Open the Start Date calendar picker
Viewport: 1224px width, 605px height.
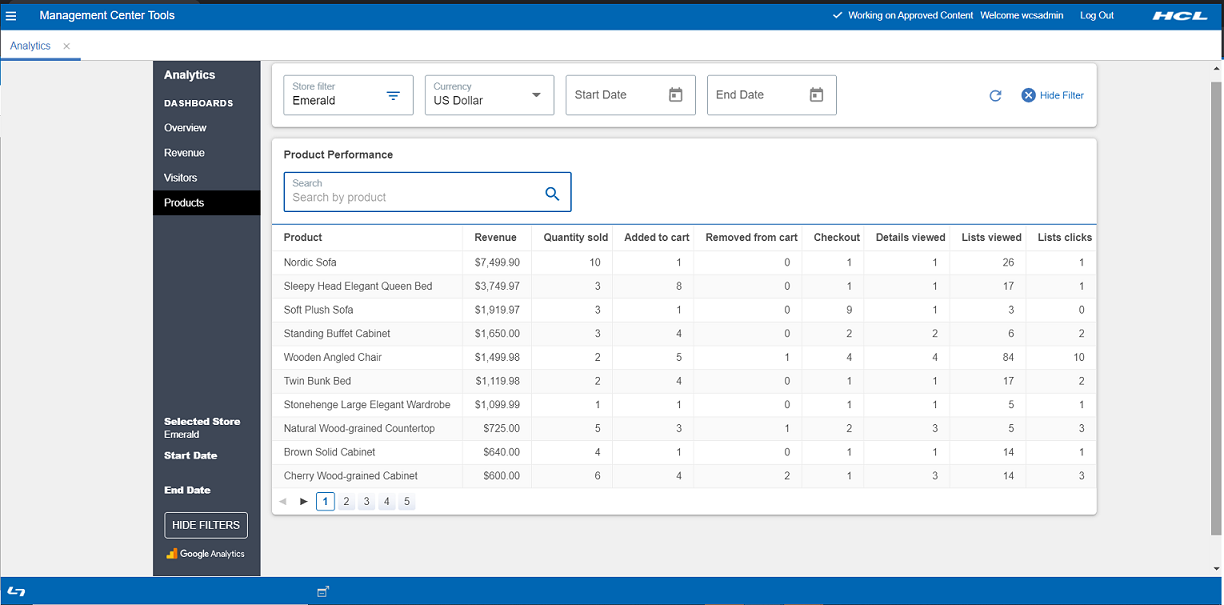[x=675, y=95]
